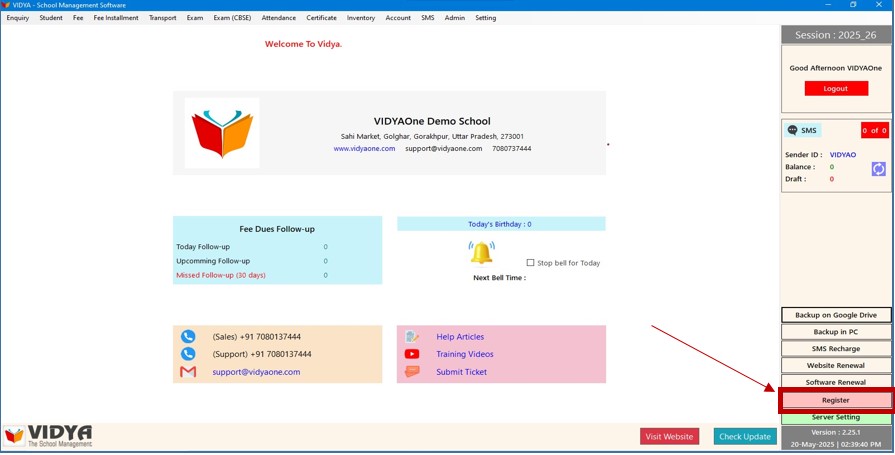Click the SMS Recharge button
Screen dimensions: 895x455
(836, 349)
